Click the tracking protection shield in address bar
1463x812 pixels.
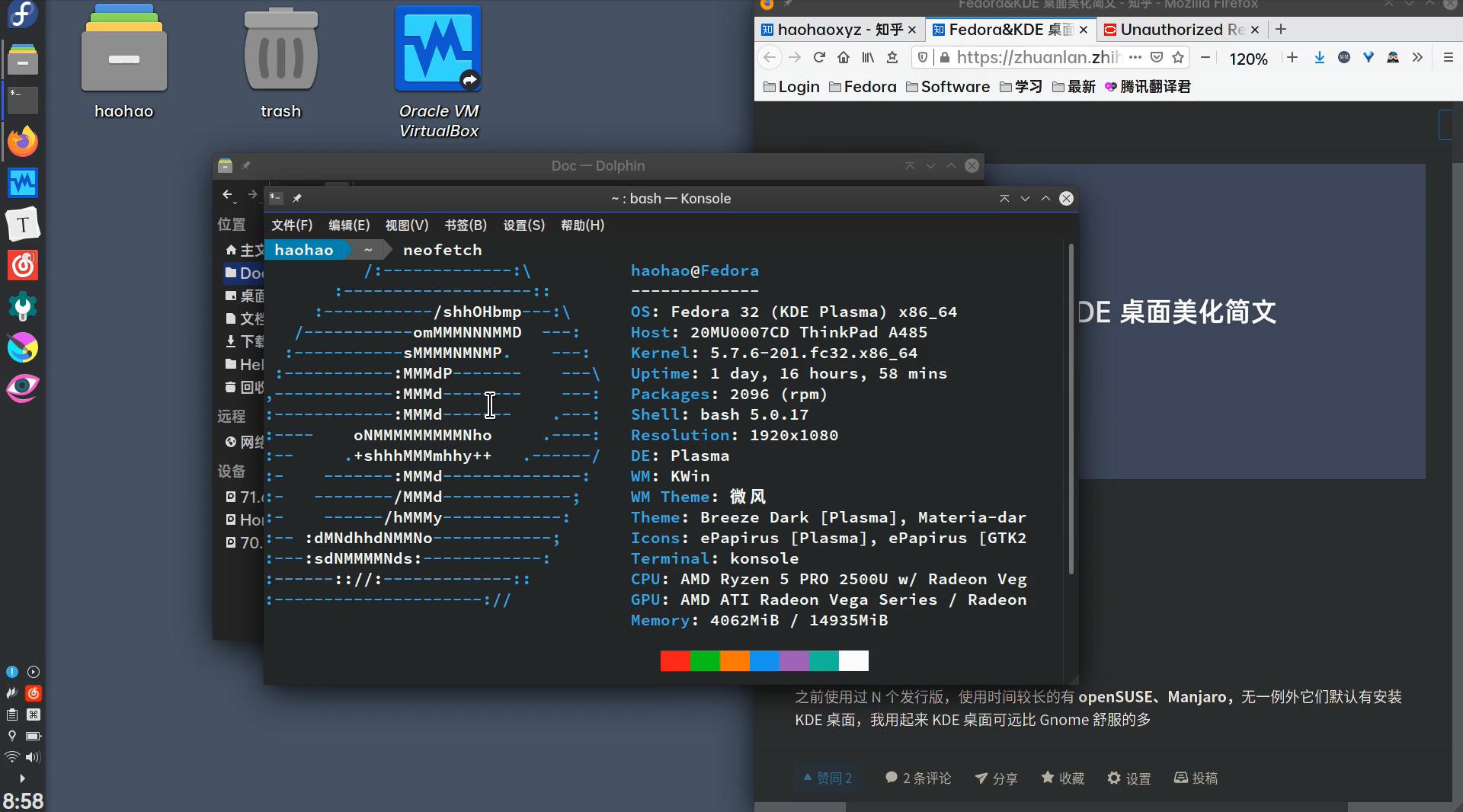click(x=922, y=57)
